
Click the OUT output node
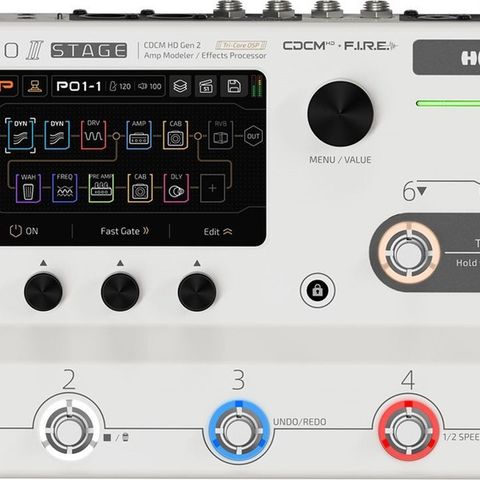coord(253,136)
